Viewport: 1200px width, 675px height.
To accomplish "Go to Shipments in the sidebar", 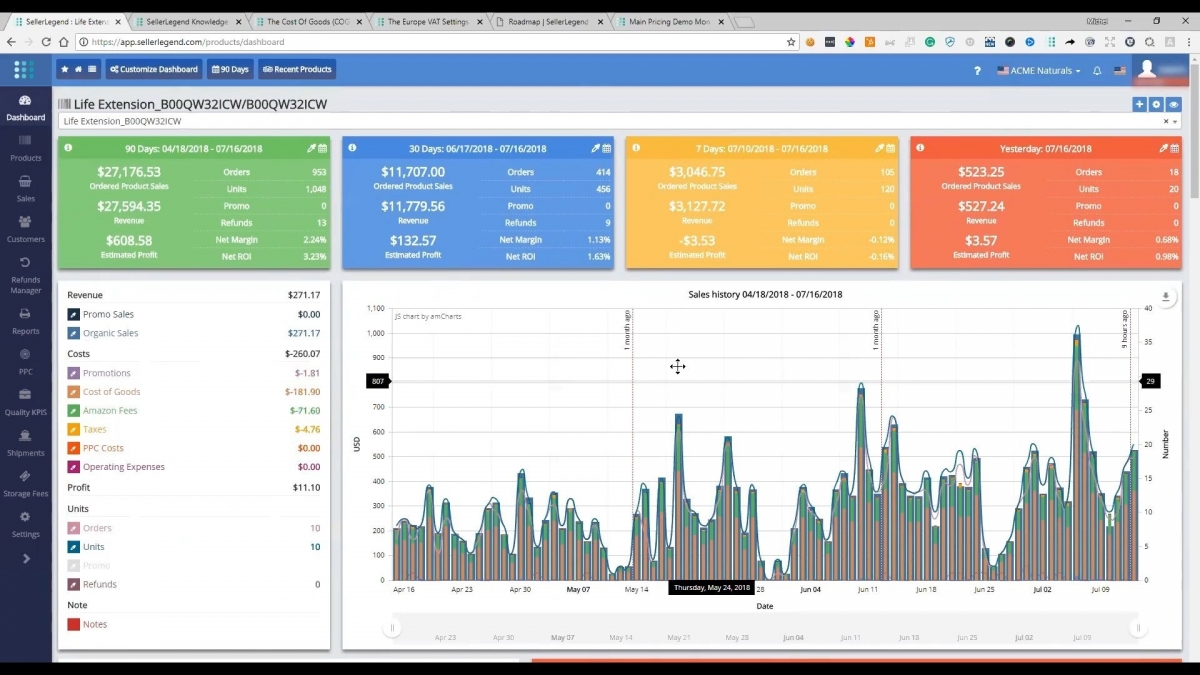I will coord(25,441).
